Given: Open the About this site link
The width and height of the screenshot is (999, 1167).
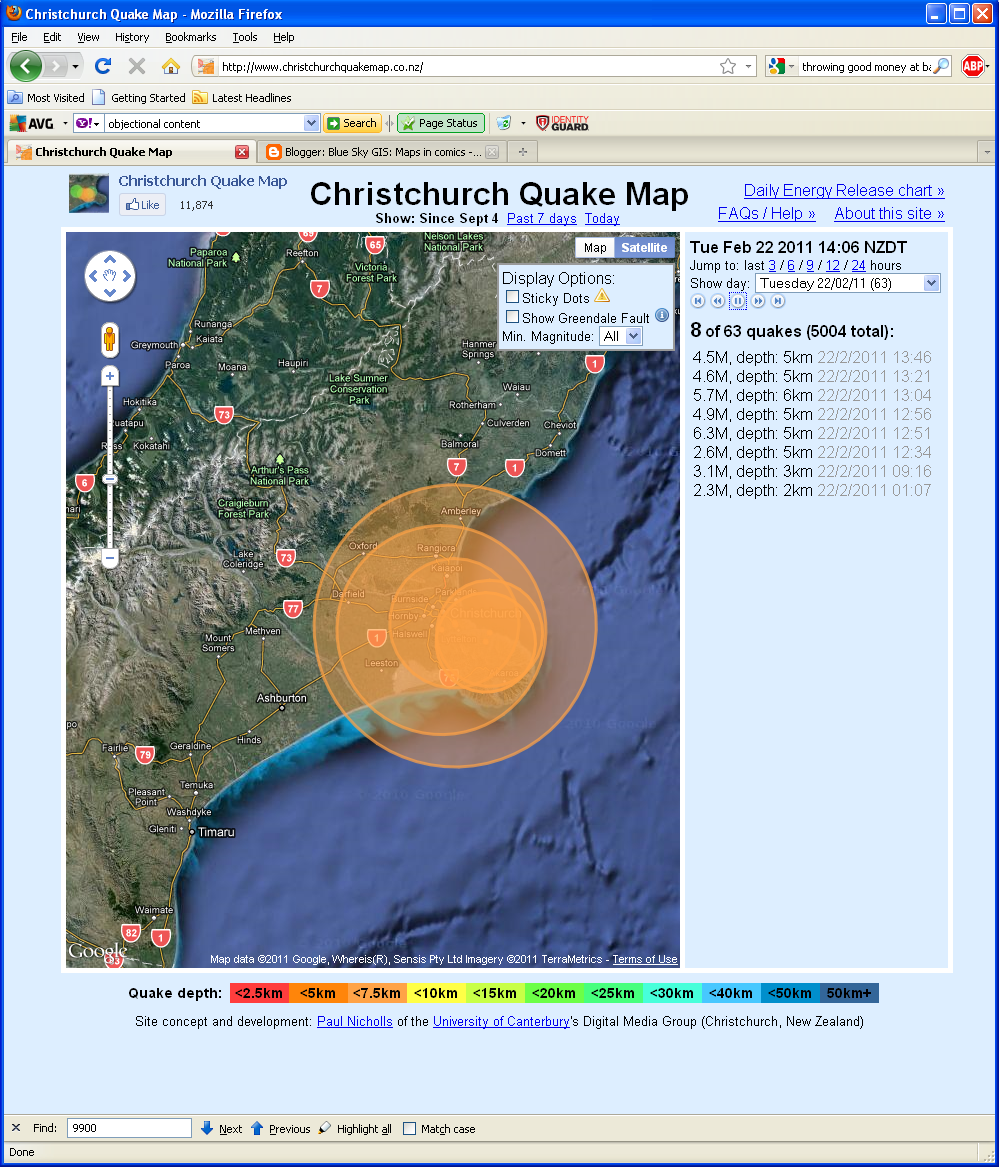Looking at the screenshot, I should tap(889, 214).
